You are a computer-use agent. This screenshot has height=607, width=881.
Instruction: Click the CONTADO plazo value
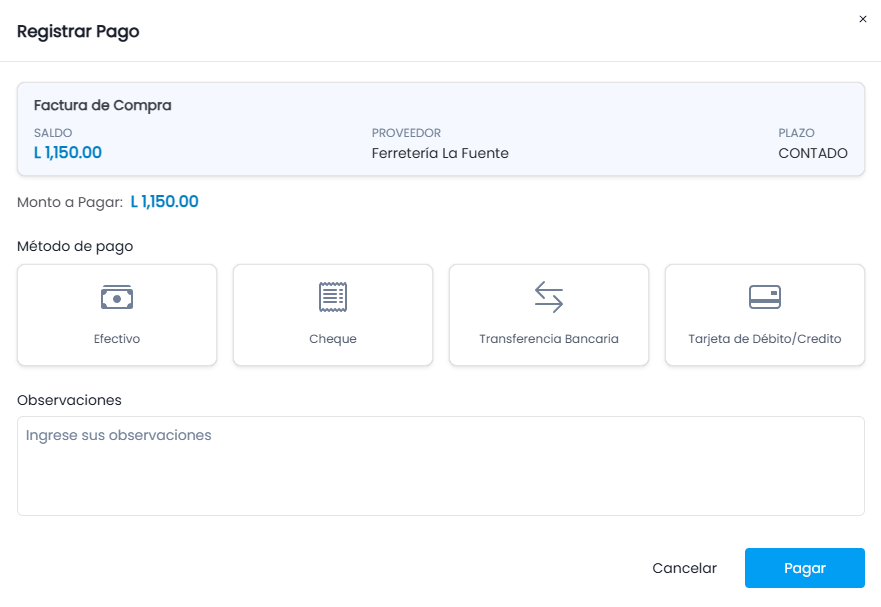pos(812,153)
